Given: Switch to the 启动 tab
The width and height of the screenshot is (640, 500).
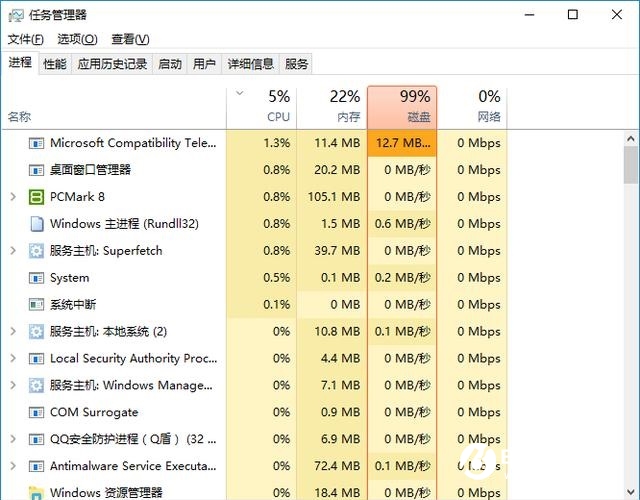Looking at the screenshot, I should coord(170,64).
